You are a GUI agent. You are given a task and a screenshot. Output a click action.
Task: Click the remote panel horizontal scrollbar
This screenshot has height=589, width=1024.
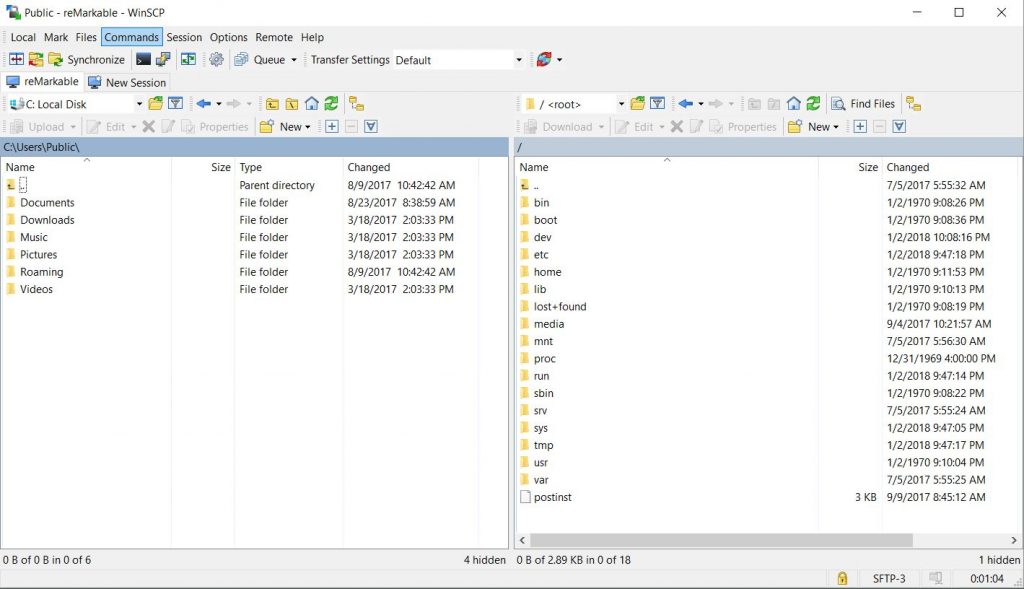point(721,540)
